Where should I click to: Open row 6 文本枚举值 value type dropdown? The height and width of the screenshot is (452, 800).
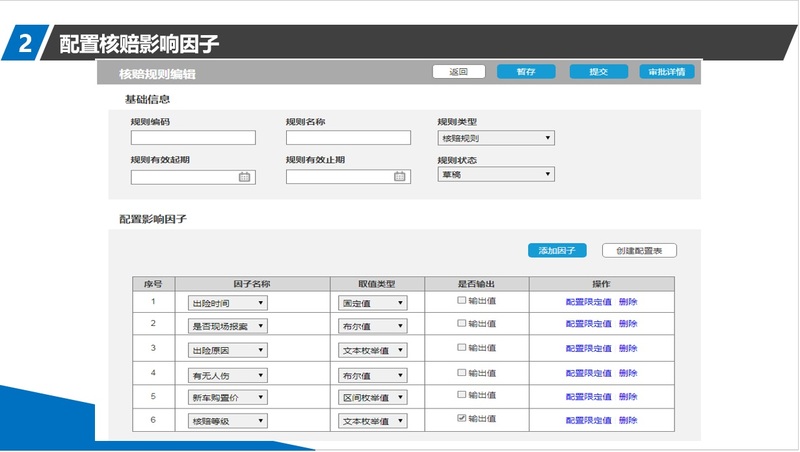point(372,421)
